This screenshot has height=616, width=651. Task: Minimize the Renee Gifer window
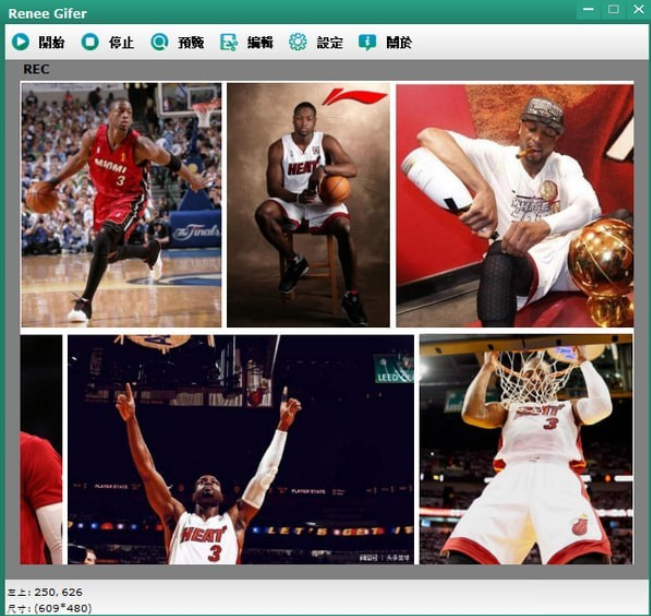pyautogui.click(x=590, y=10)
